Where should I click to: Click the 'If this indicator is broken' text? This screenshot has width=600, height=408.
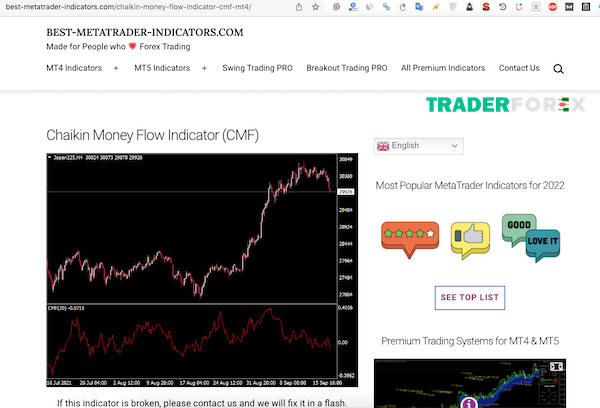click(x=202, y=403)
